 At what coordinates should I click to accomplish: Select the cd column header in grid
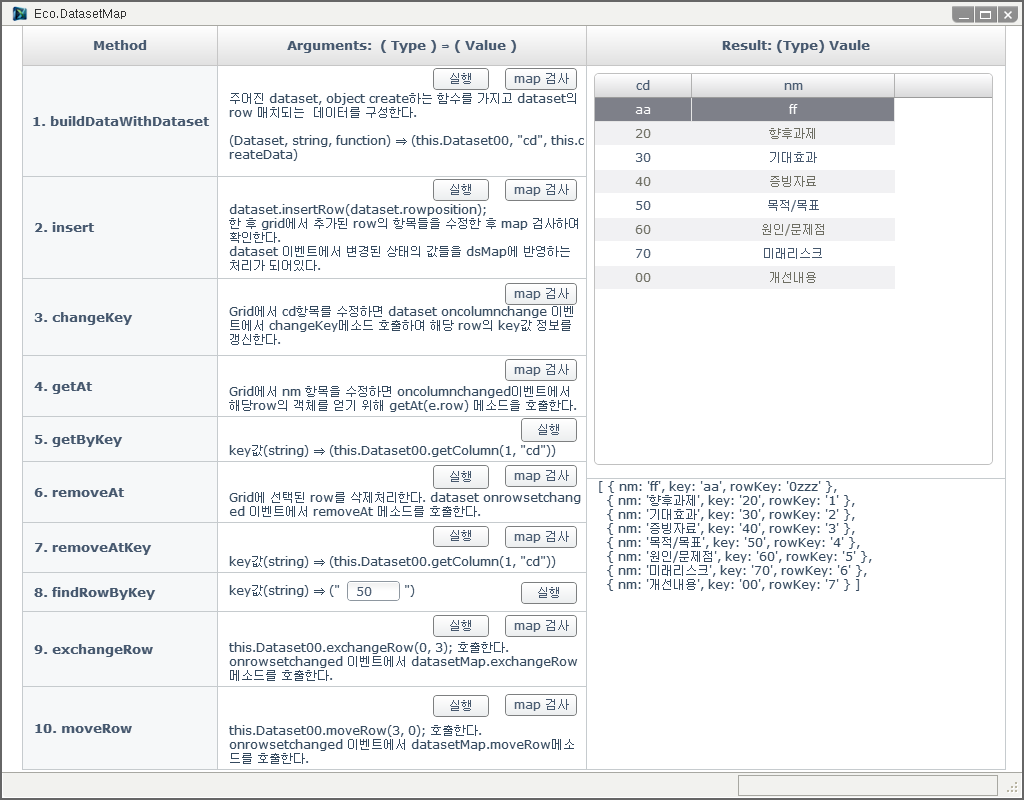click(x=643, y=86)
